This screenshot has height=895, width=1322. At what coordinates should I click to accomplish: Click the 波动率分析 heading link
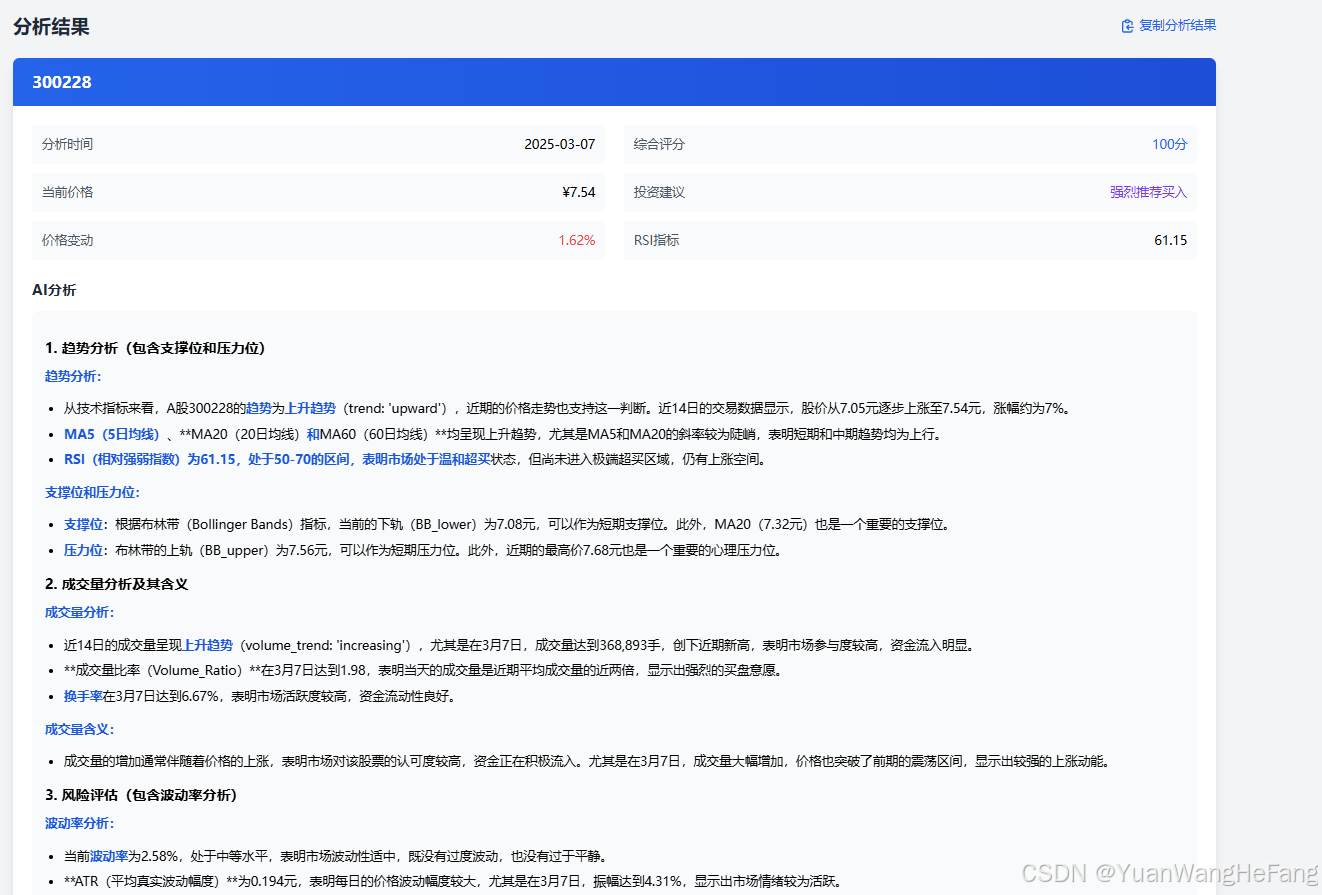tap(79, 823)
